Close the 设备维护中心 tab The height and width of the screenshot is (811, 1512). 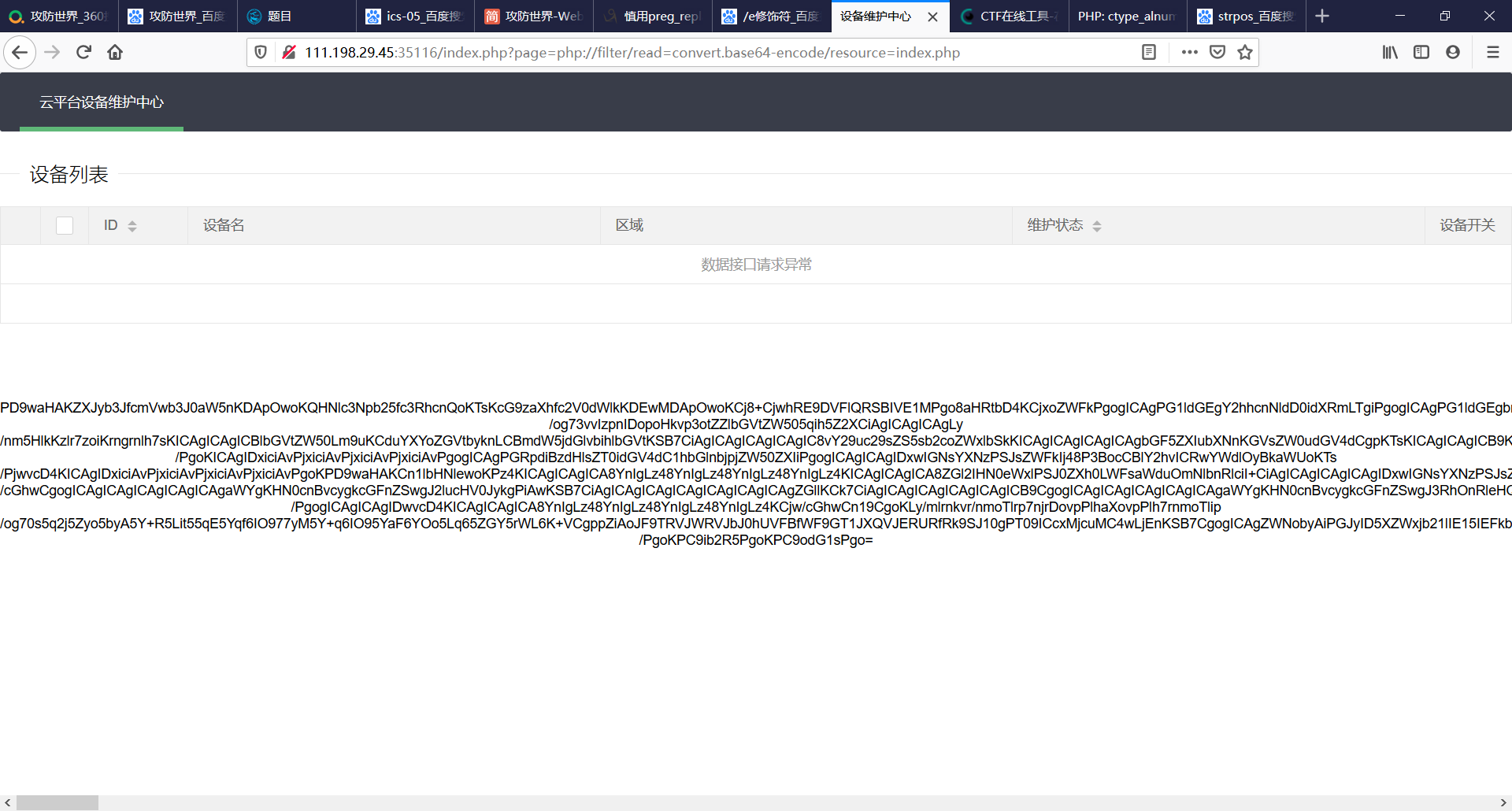[932, 17]
